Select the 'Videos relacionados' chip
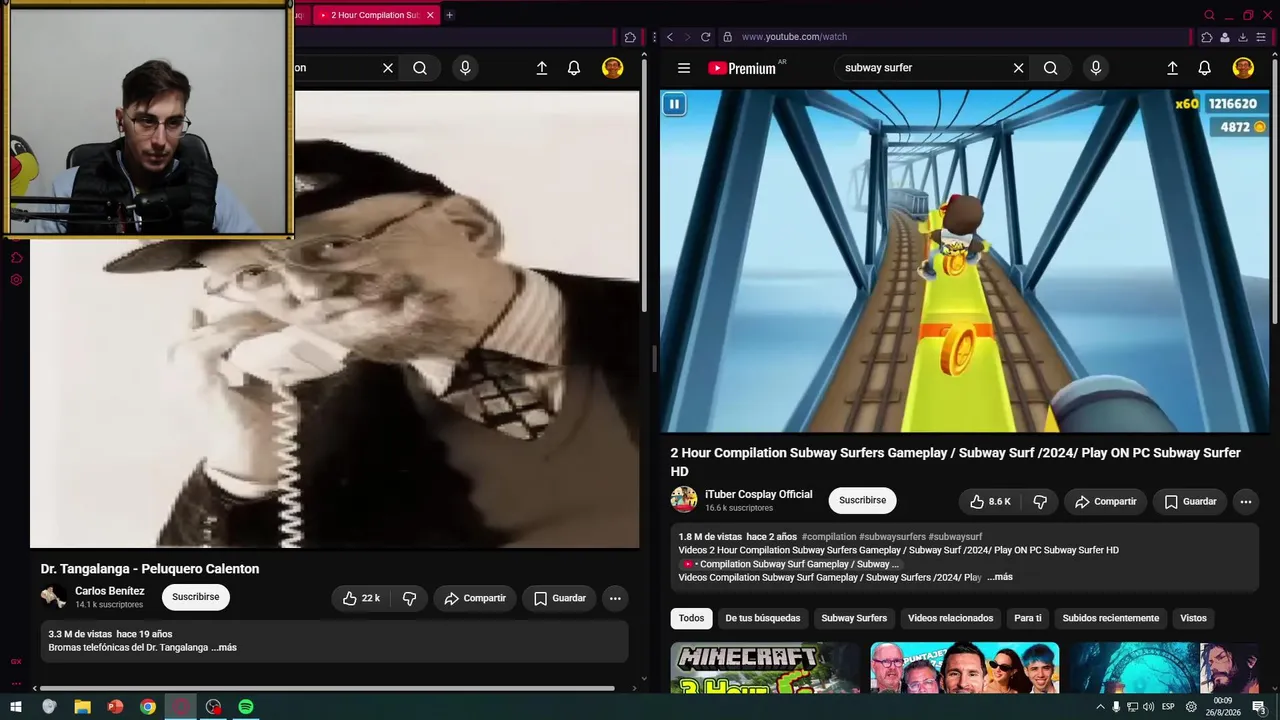Viewport: 1280px width, 720px height. pos(950,618)
